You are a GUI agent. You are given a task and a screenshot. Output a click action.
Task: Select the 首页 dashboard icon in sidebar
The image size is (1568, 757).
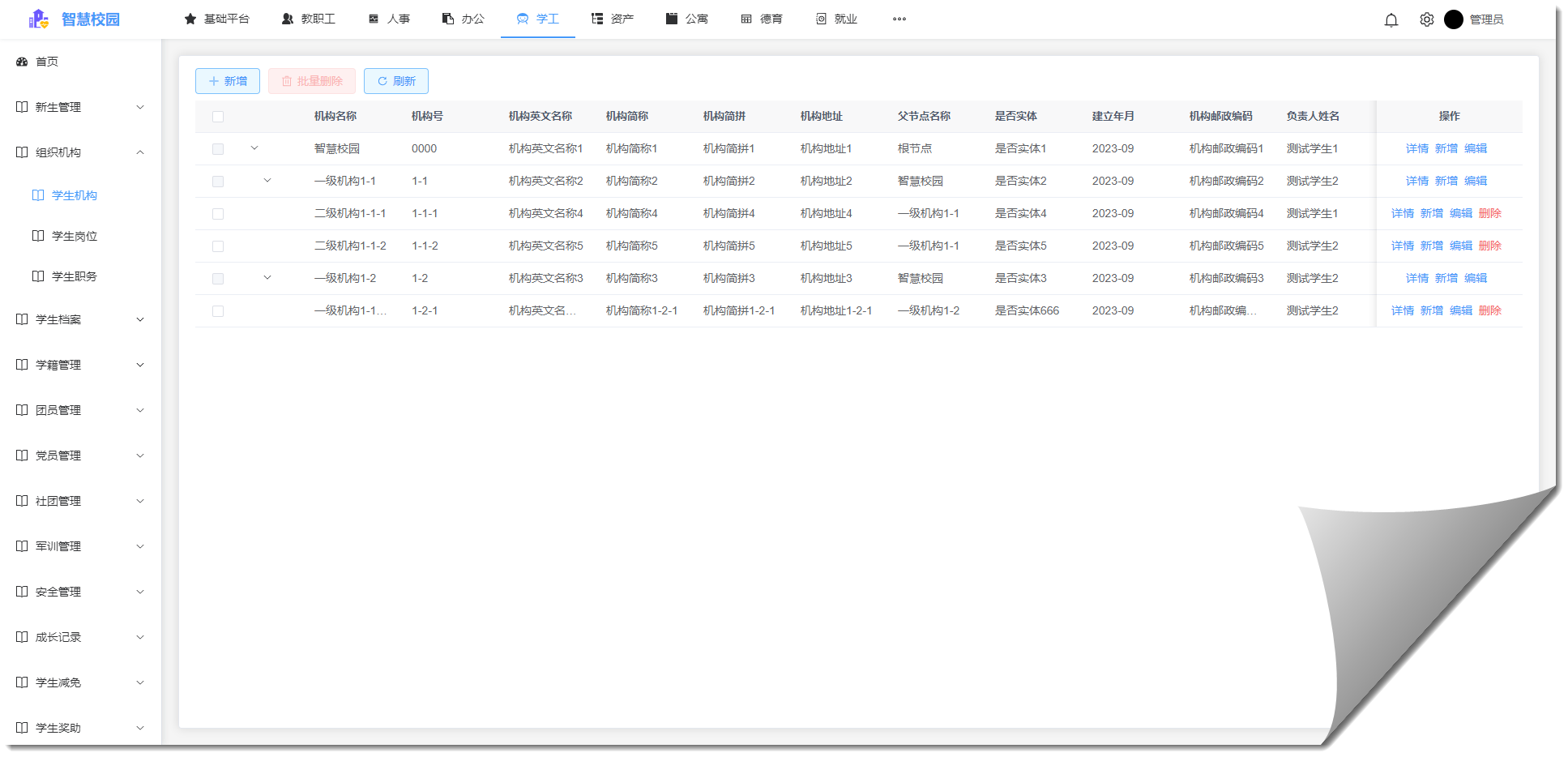(x=21, y=61)
